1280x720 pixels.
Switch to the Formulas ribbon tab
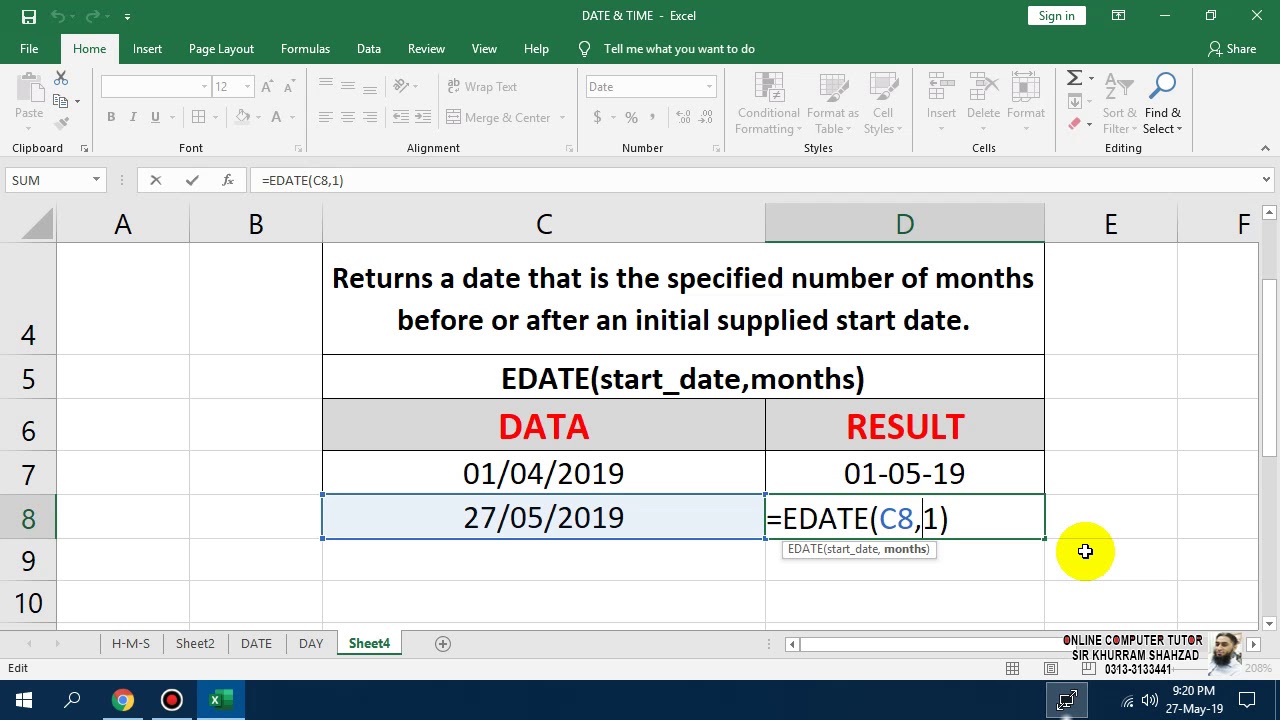click(305, 49)
